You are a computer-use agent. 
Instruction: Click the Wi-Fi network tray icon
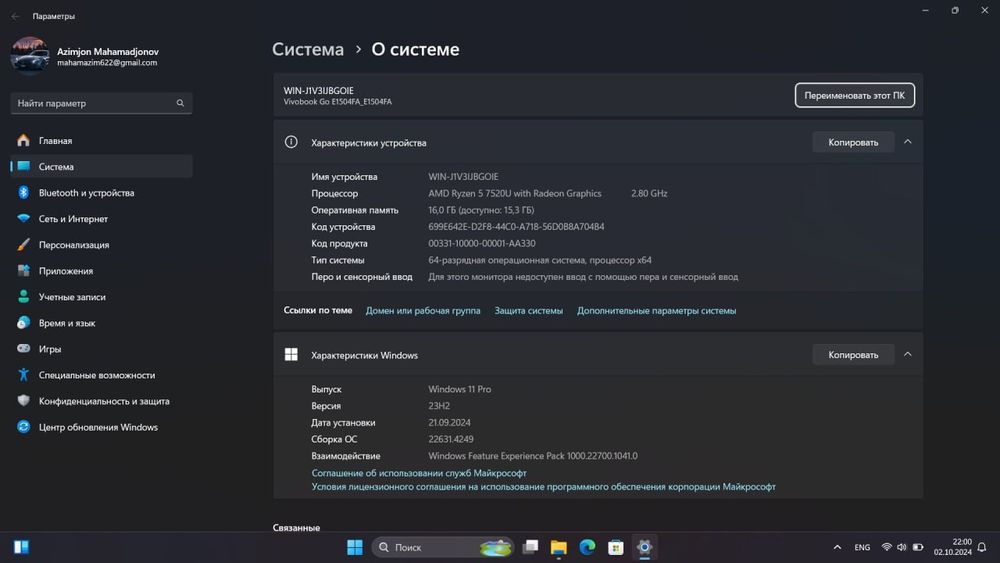click(x=886, y=547)
